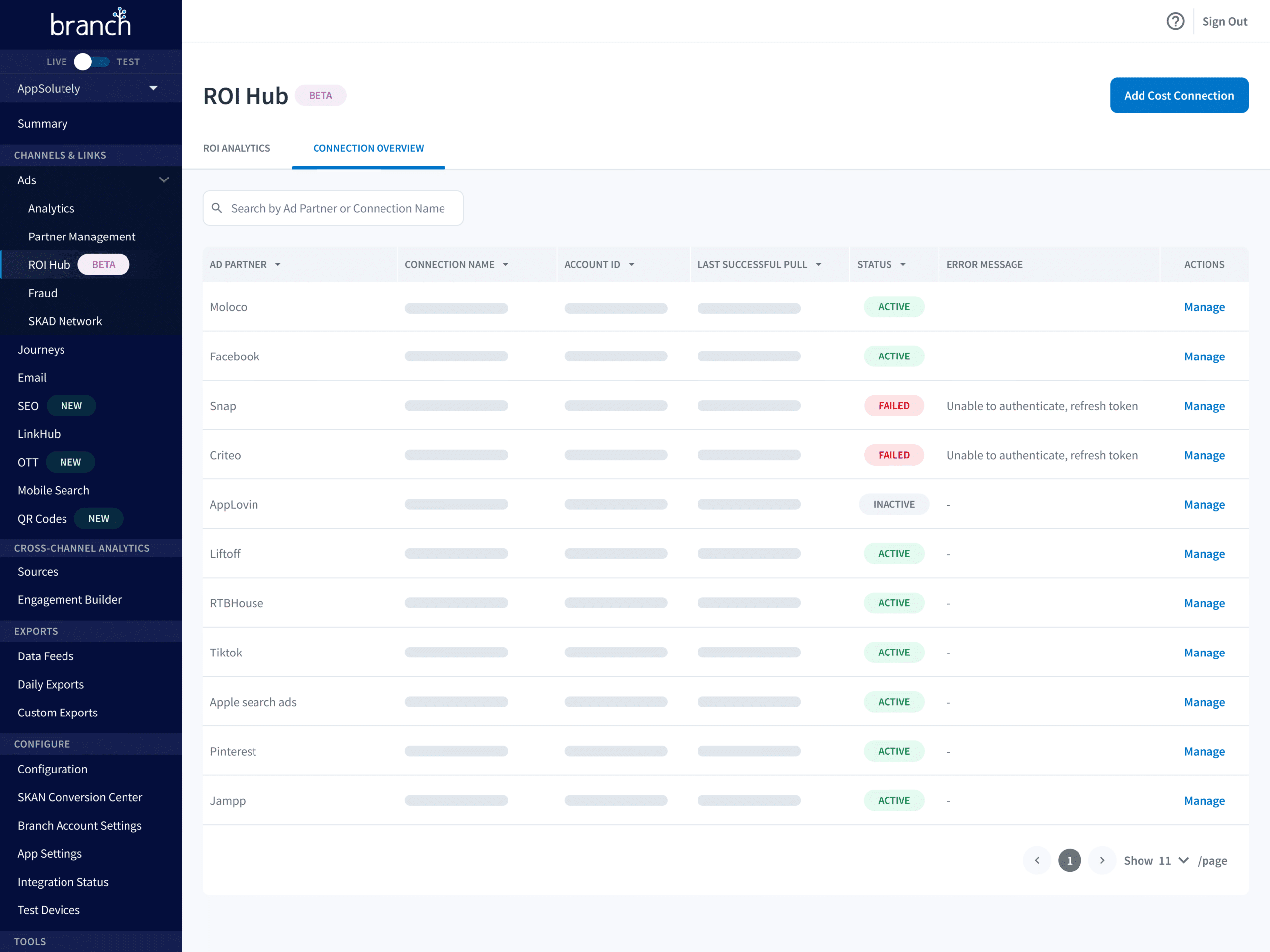
Task: Click the search magnifier icon
Action: (x=218, y=208)
